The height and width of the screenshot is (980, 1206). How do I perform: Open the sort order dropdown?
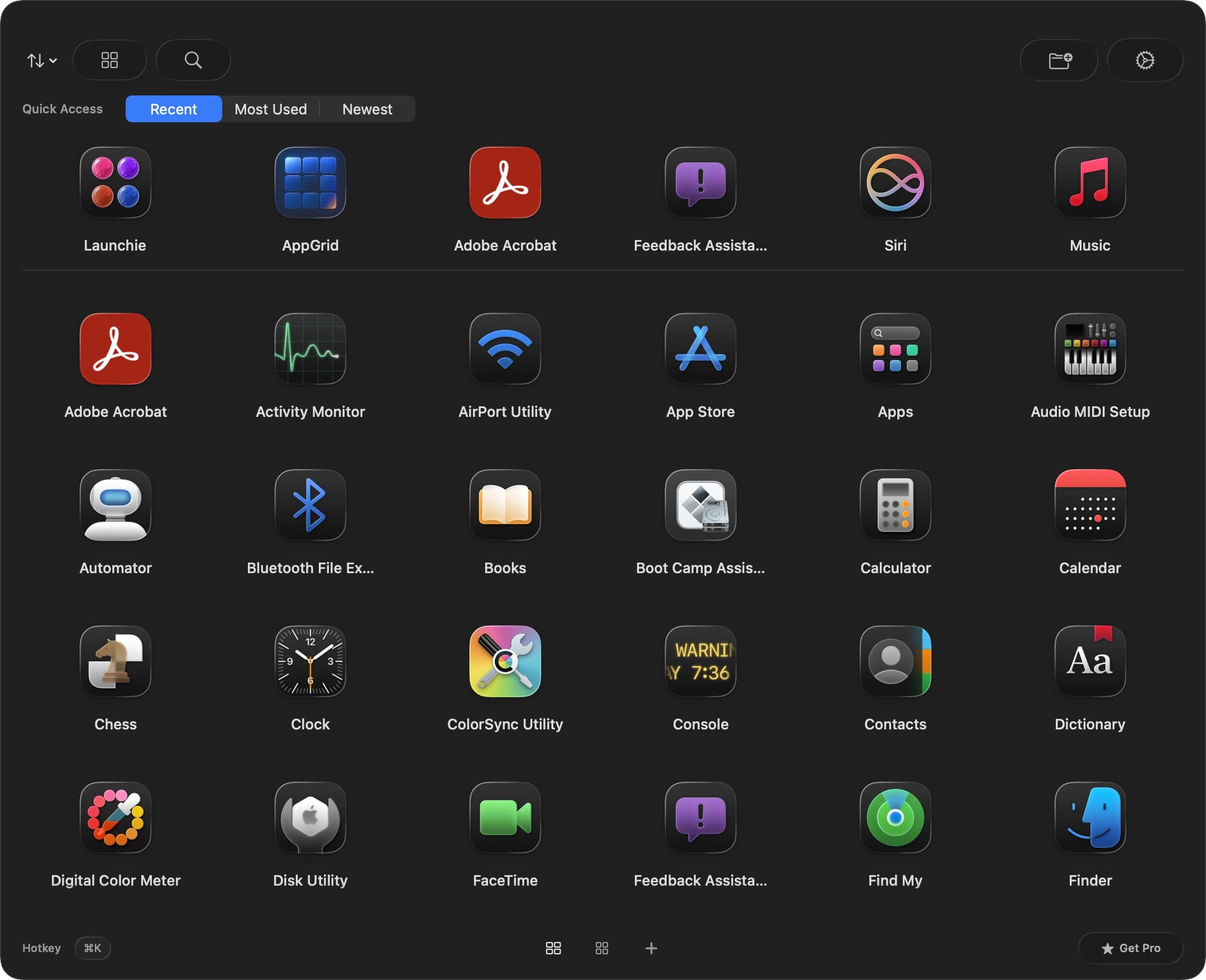(42, 60)
